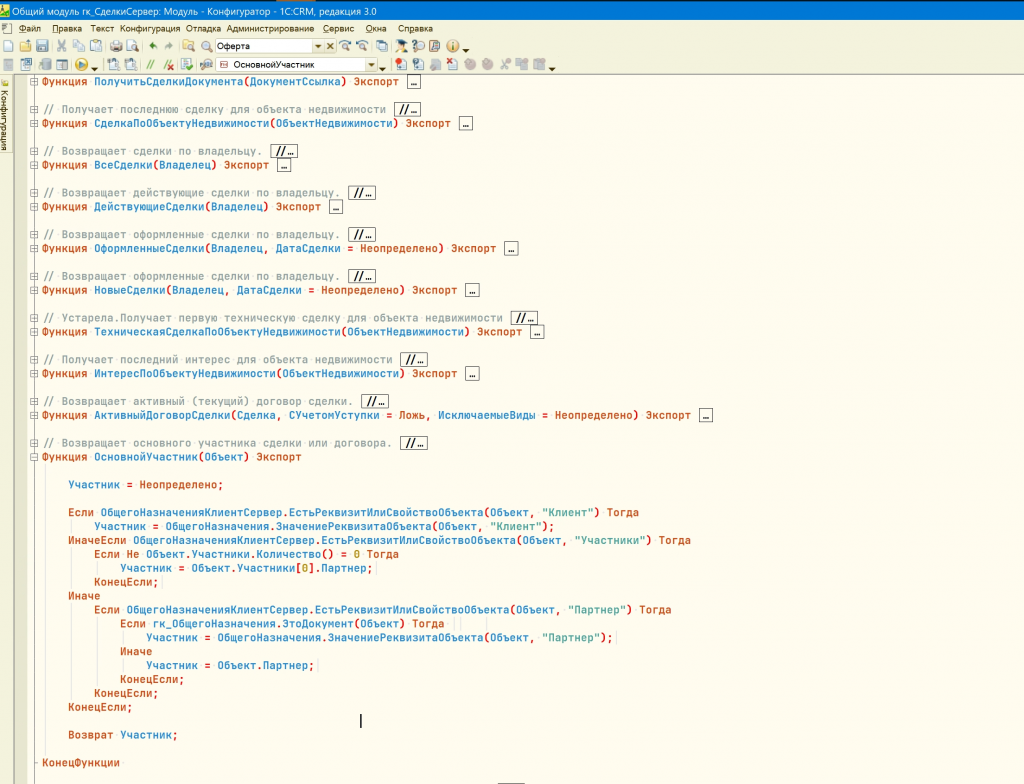The image size is (1024, 784).
Task: Expand function ДействующиеСделки
Action: click(x=34, y=207)
